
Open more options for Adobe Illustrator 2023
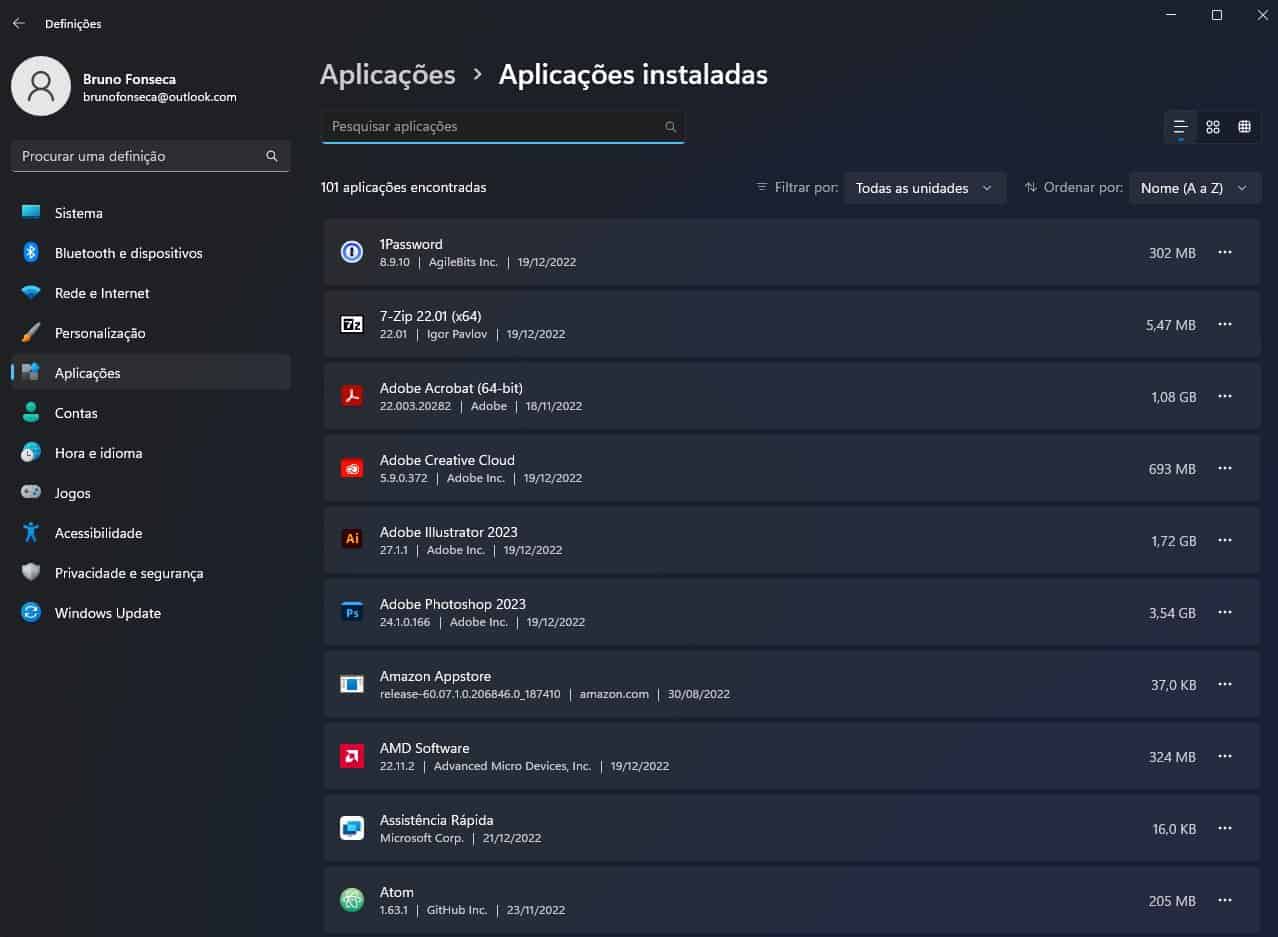[x=1225, y=540]
